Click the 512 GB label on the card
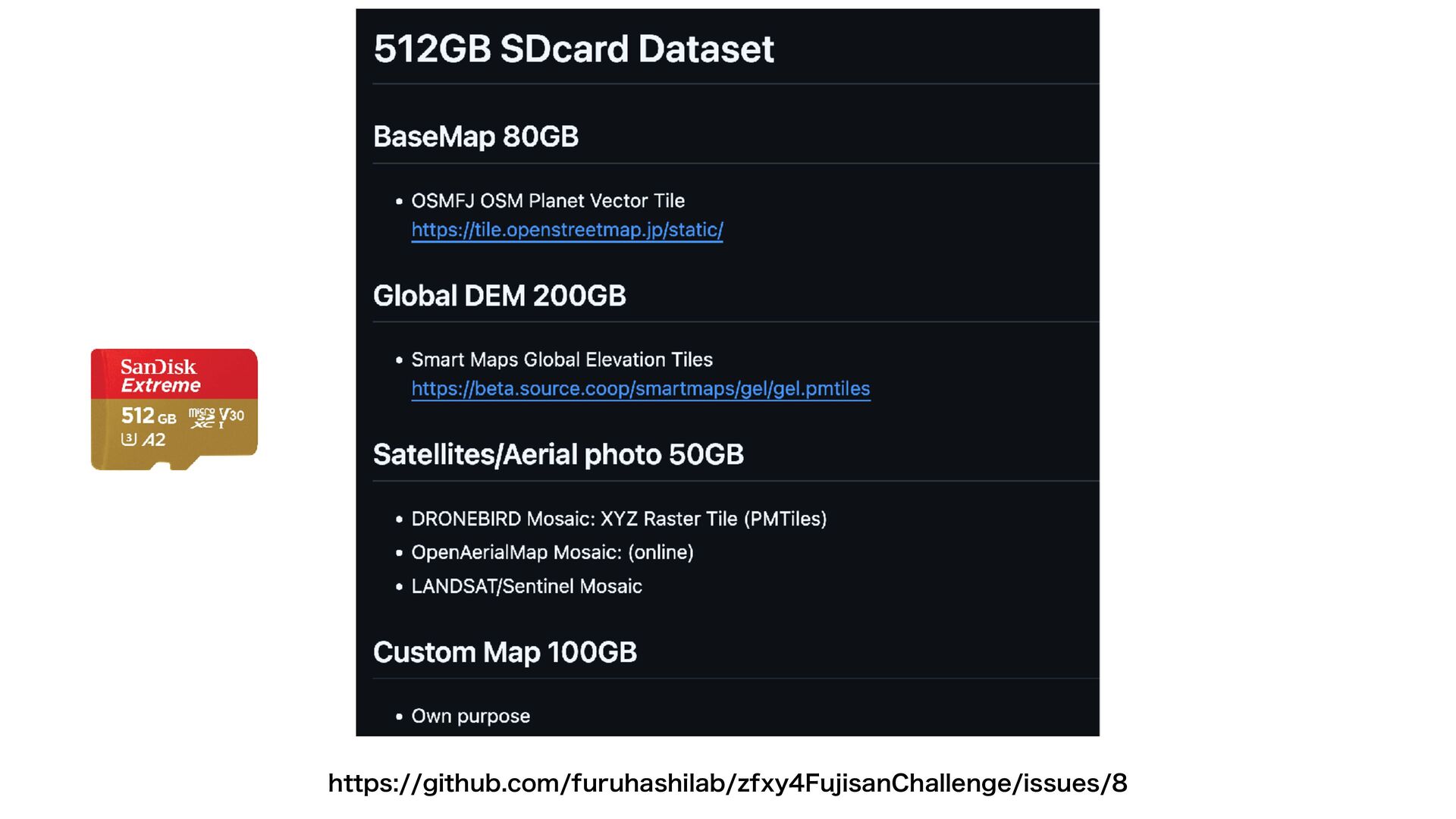Image resolution: width=1456 pixels, height=819 pixels. click(x=149, y=416)
